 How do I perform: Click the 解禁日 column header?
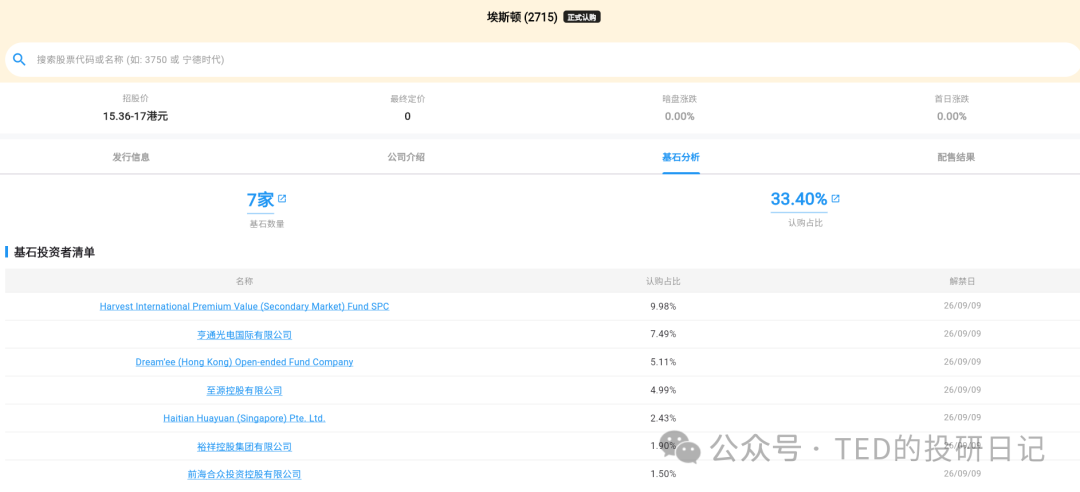(x=962, y=281)
